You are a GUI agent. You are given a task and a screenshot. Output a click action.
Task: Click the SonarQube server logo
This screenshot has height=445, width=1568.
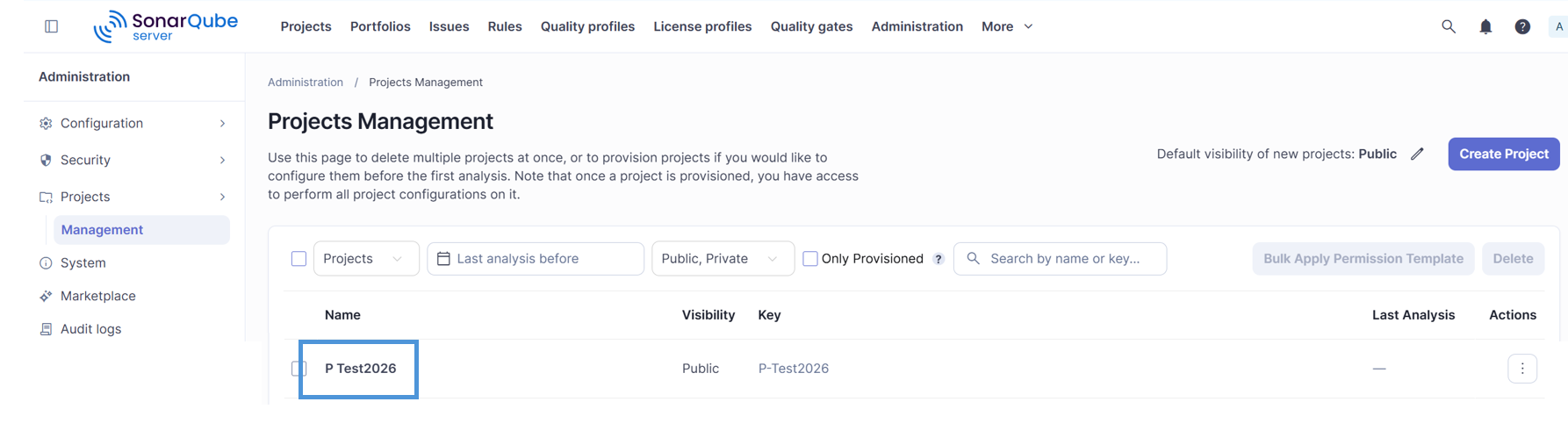click(x=166, y=26)
